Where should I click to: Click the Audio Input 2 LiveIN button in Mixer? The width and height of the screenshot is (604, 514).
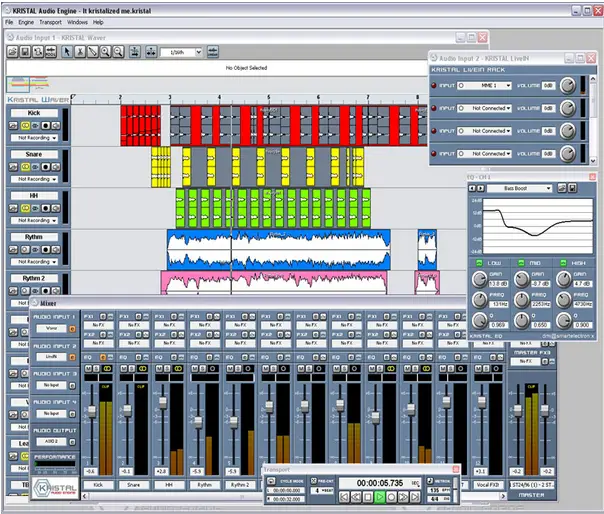[x=52, y=357]
